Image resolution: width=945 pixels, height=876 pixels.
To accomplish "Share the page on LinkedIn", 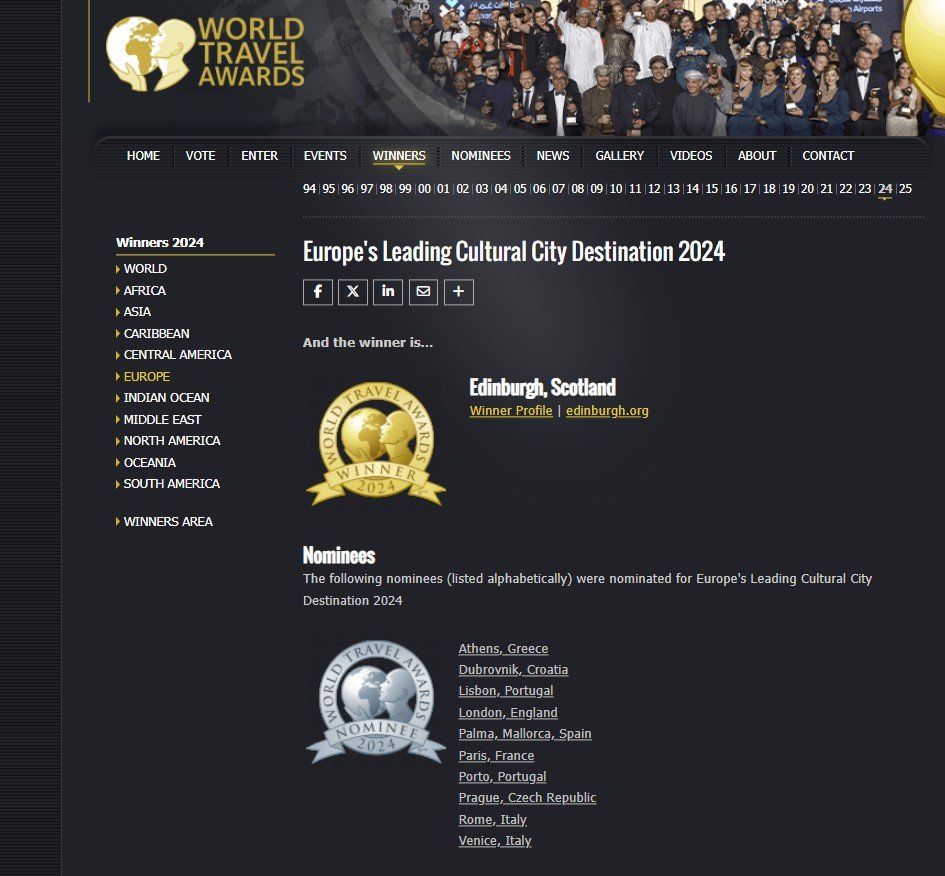I will [x=388, y=292].
